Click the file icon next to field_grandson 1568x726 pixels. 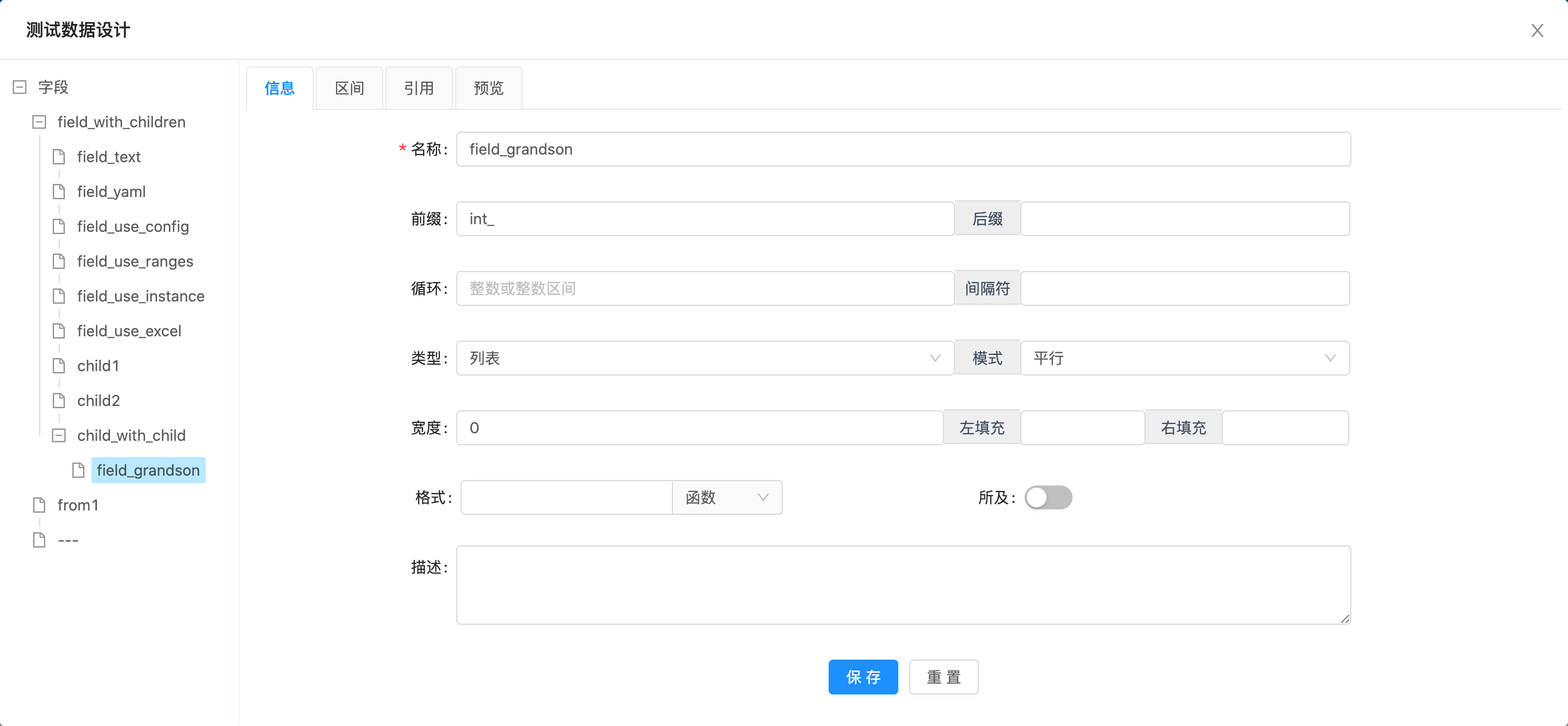[x=78, y=470]
